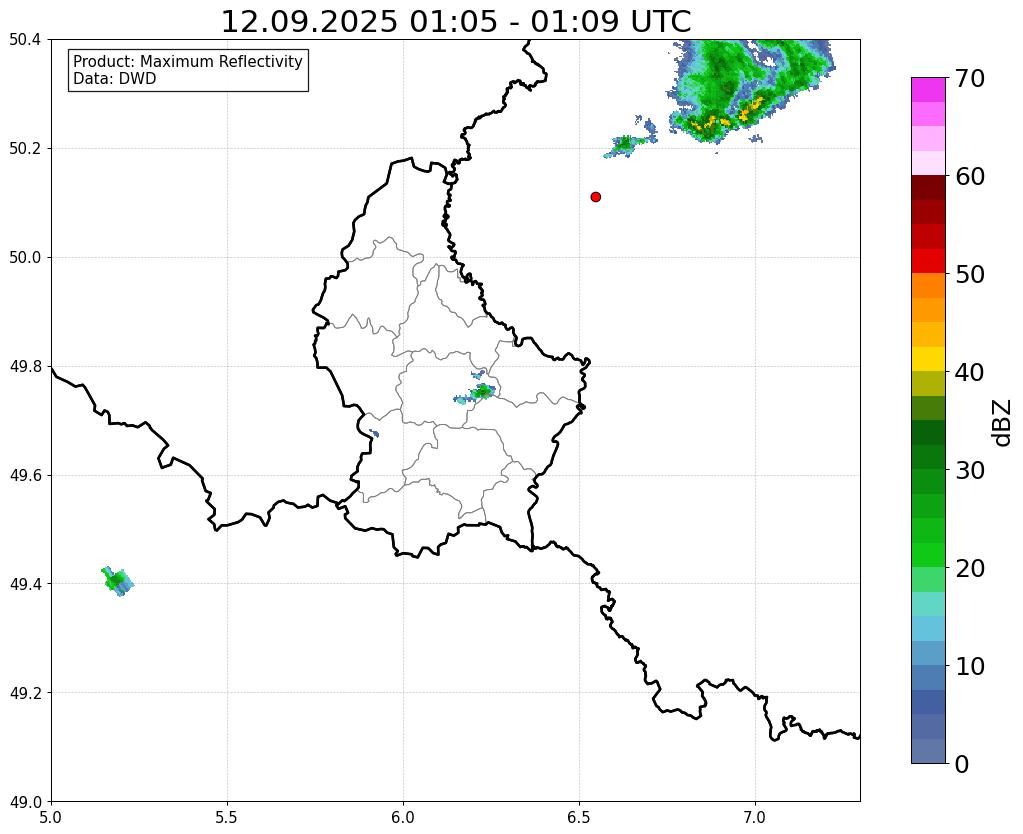Select the magenta swatch near 70 dBZ
Viewport: 1023px width, 834px height.
click(x=928, y=90)
